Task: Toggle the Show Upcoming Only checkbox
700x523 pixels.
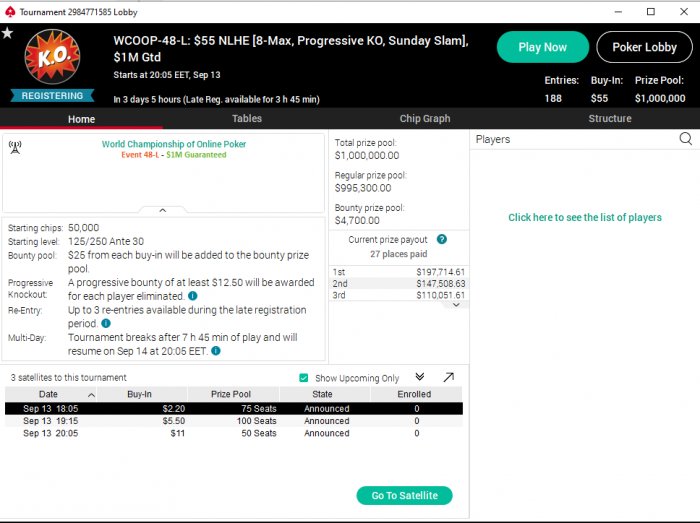Action: [x=304, y=378]
